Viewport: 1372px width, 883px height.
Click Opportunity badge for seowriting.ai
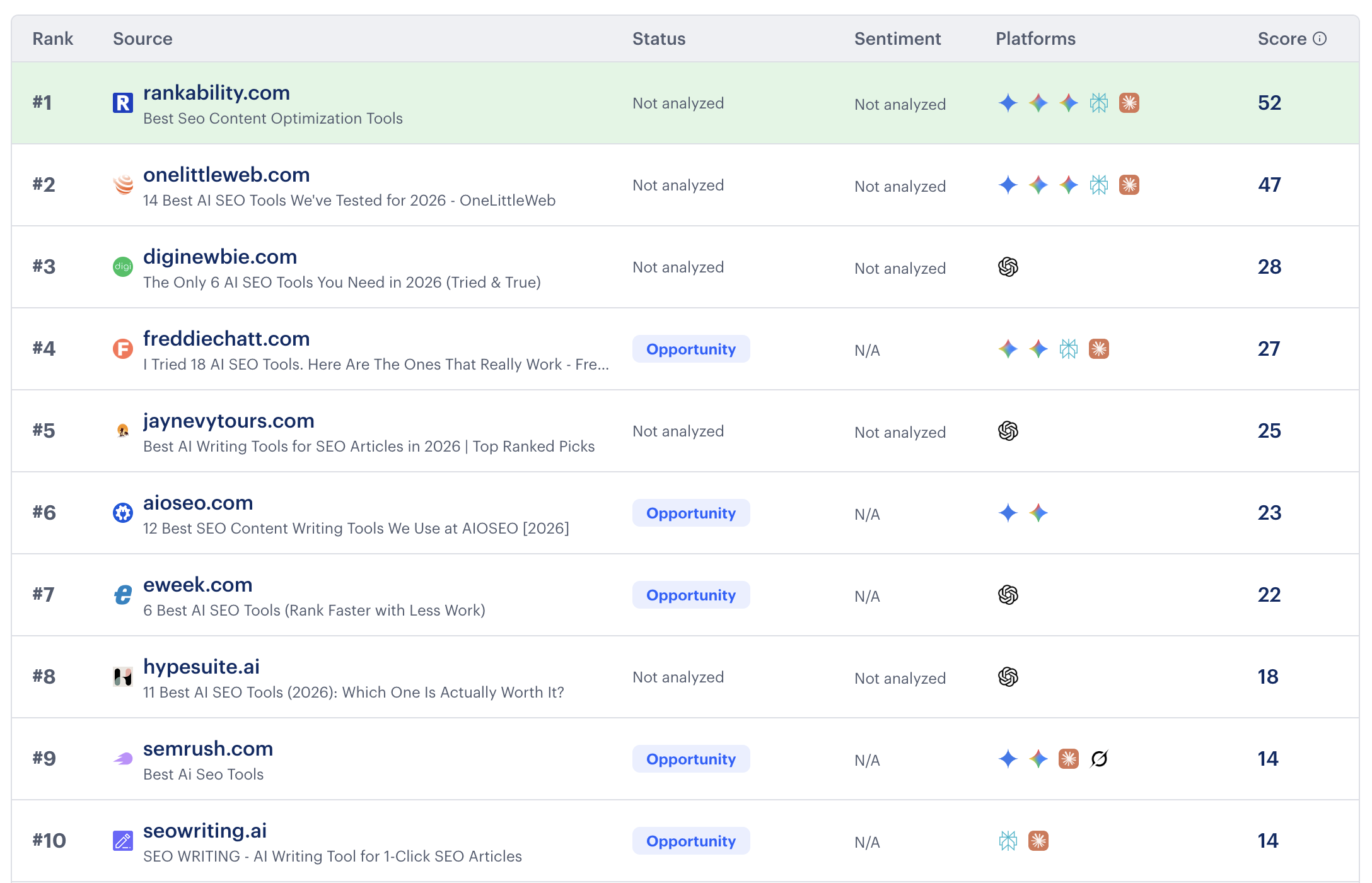[x=691, y=841]
